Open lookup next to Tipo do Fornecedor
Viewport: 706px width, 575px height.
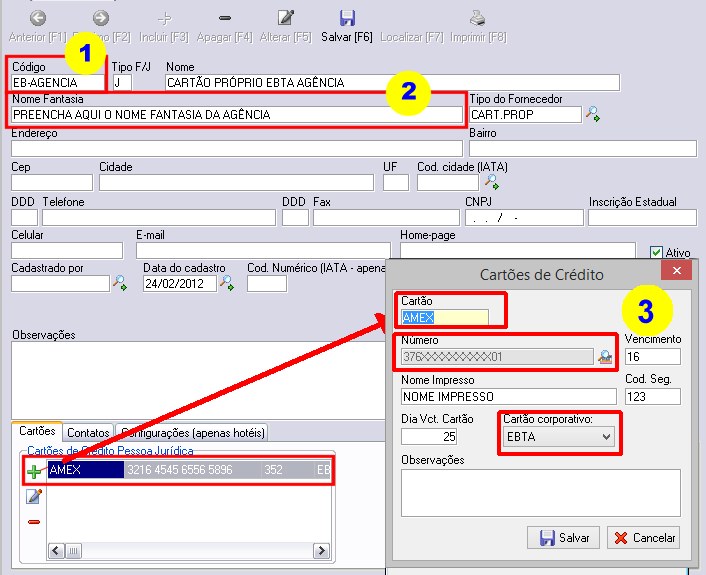click(593, 114)
